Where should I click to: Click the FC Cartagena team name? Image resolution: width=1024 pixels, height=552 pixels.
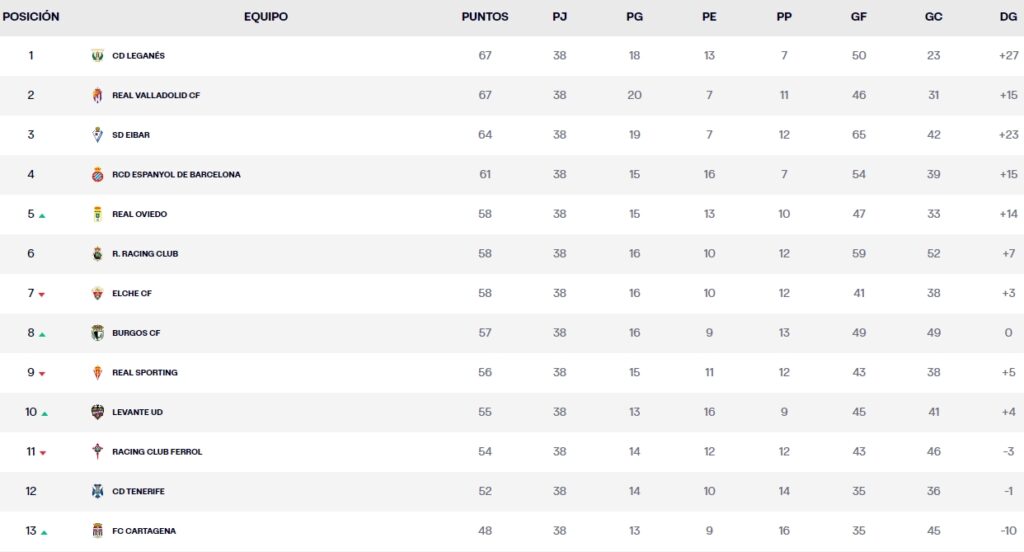(x=144, y=531)
